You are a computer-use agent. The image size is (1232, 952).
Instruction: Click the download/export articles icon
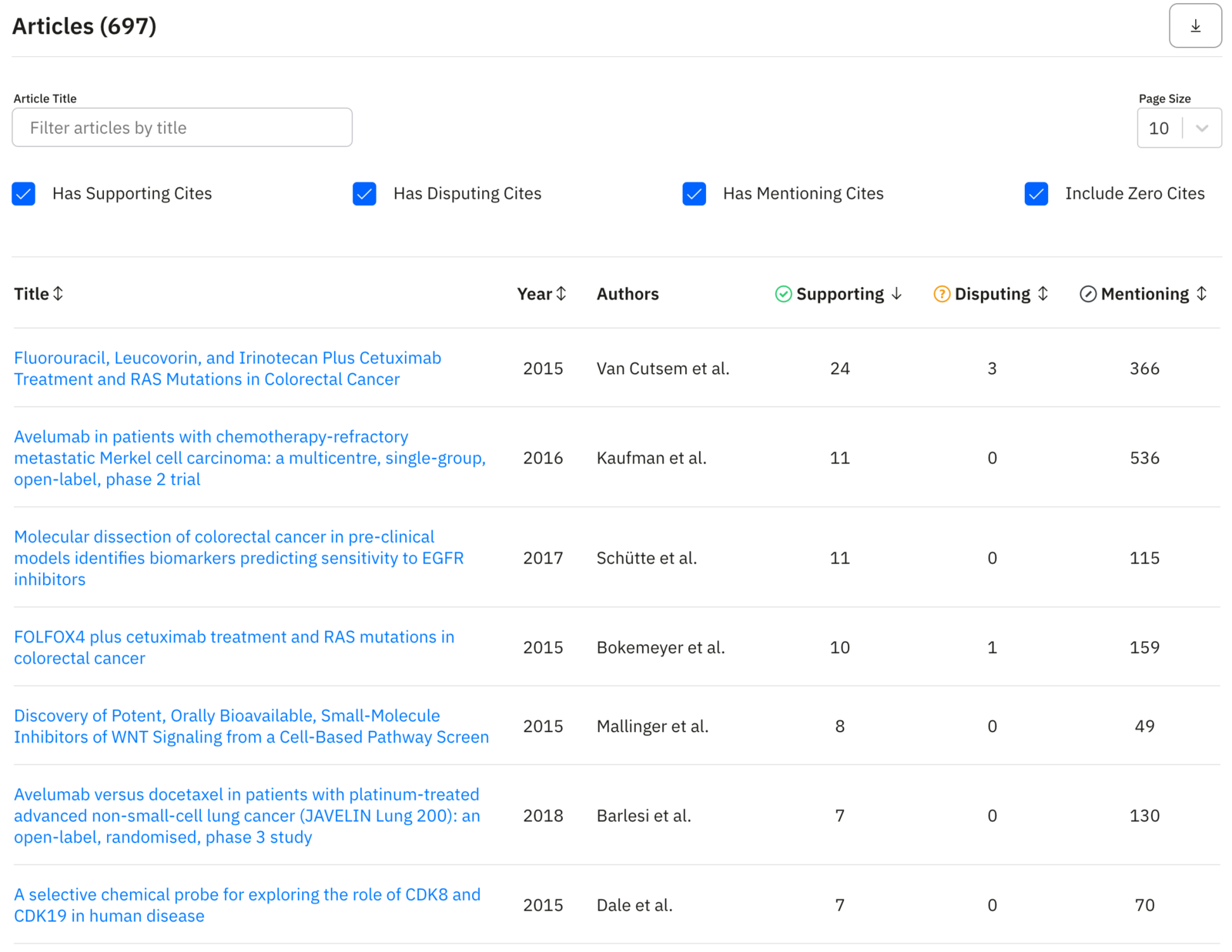coord(1195,25)
